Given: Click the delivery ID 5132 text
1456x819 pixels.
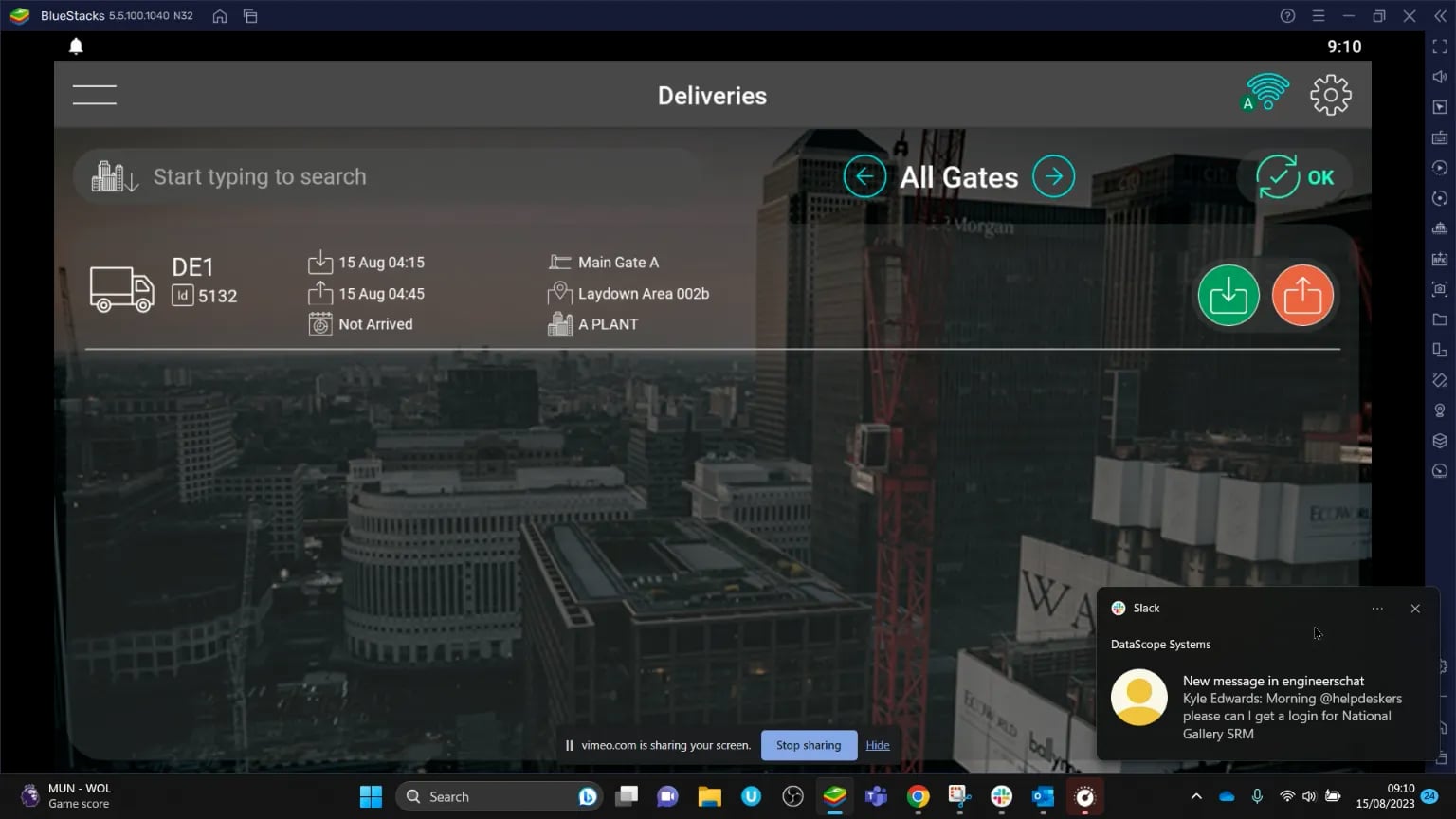Looking at the screenshot, I should click(x=217, y=297).
